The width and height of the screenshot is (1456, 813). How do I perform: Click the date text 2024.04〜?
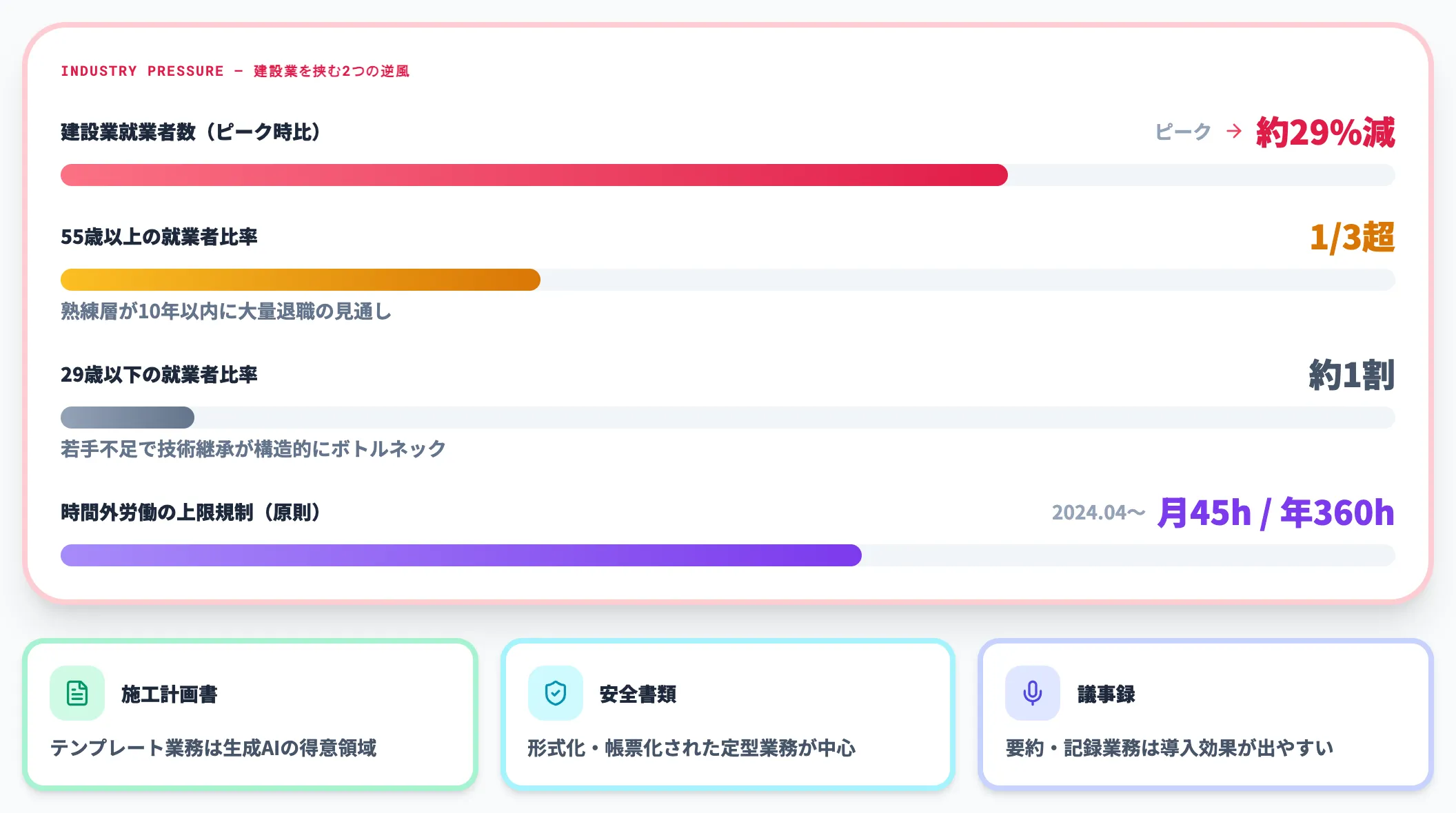(1098, 513)
